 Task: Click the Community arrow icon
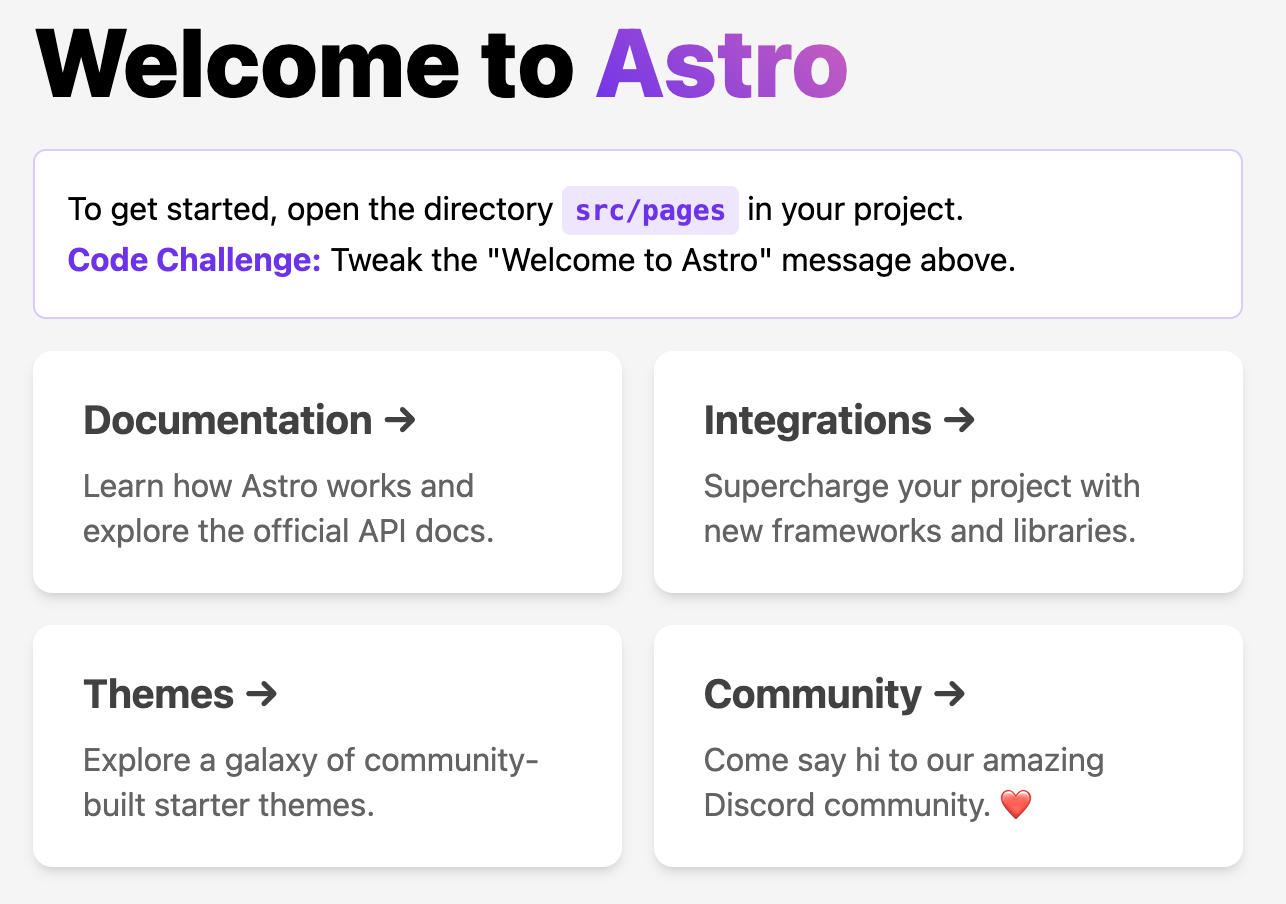tap(950, 694)
